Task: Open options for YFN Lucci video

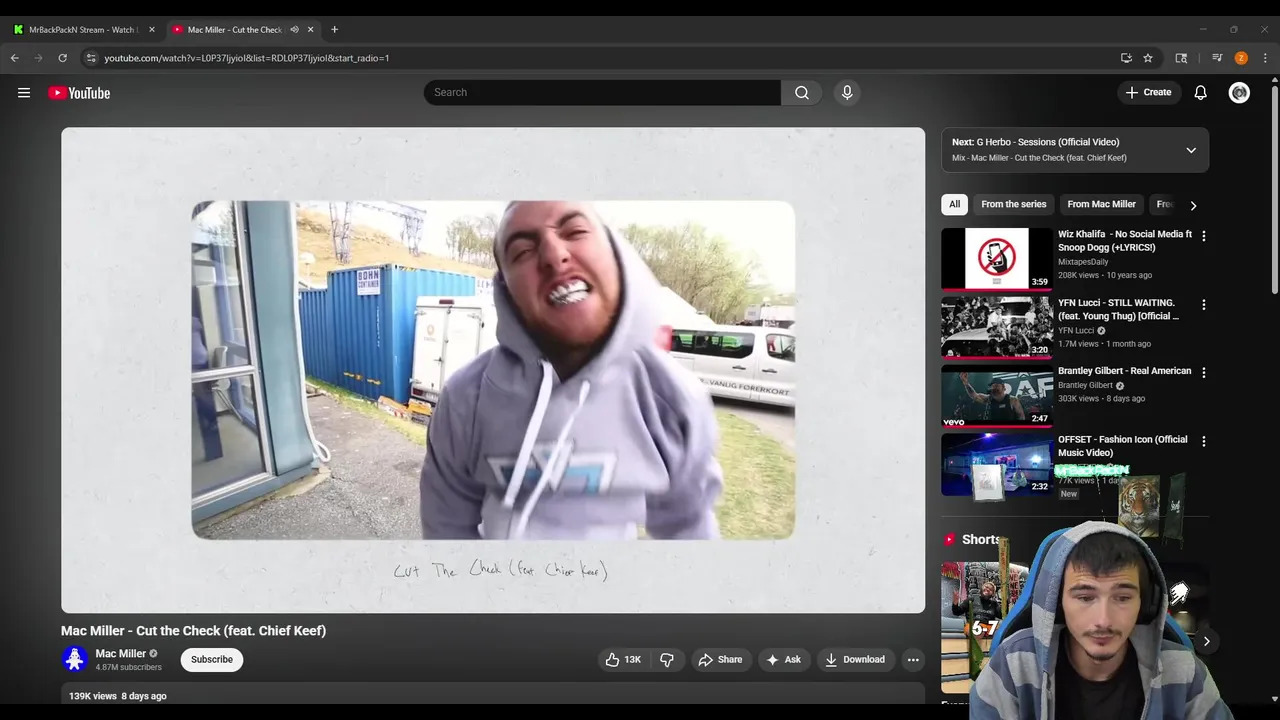Action: click(x=1204, y=304)
